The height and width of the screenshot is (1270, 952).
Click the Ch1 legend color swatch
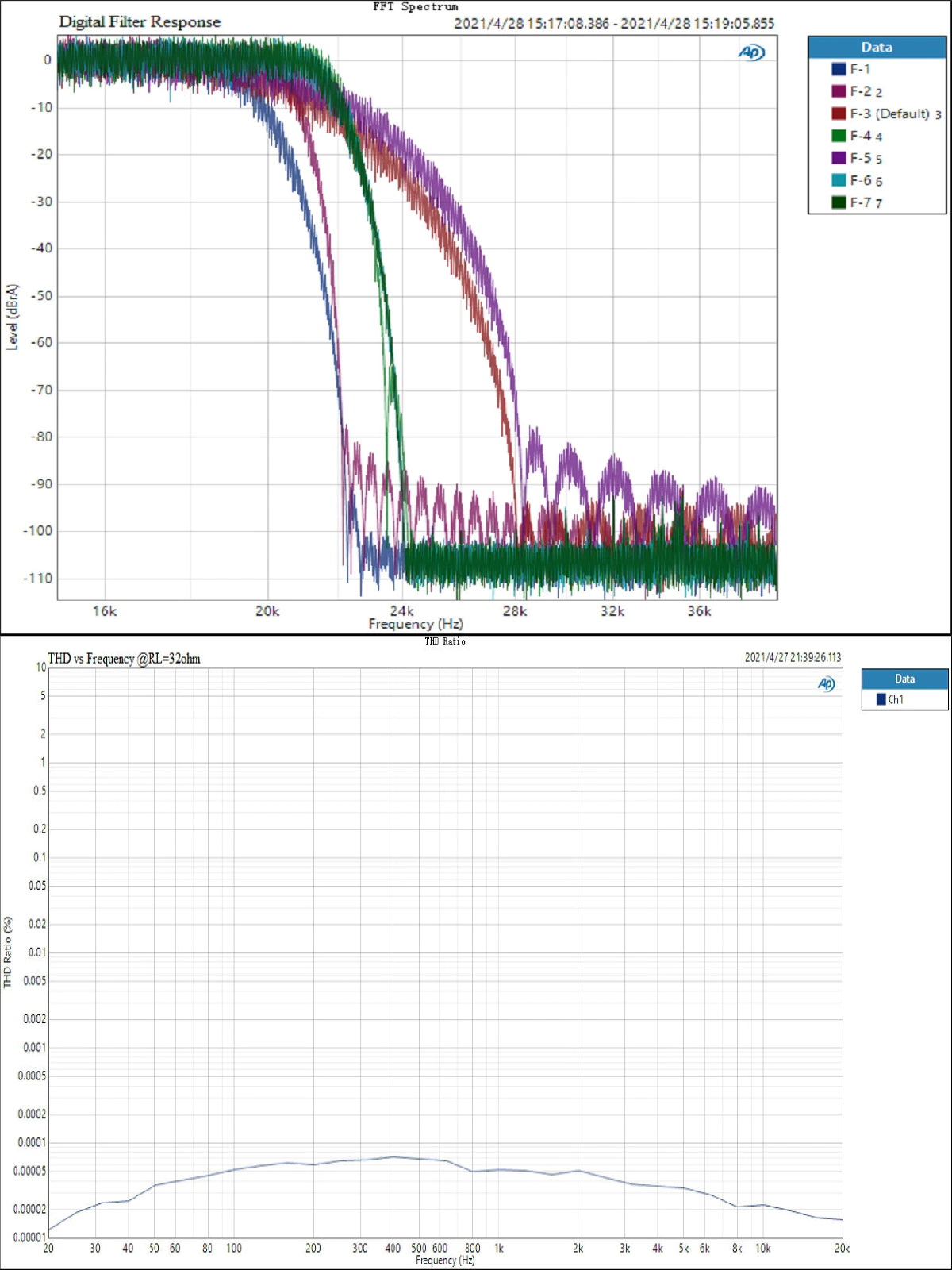point(881,699)
